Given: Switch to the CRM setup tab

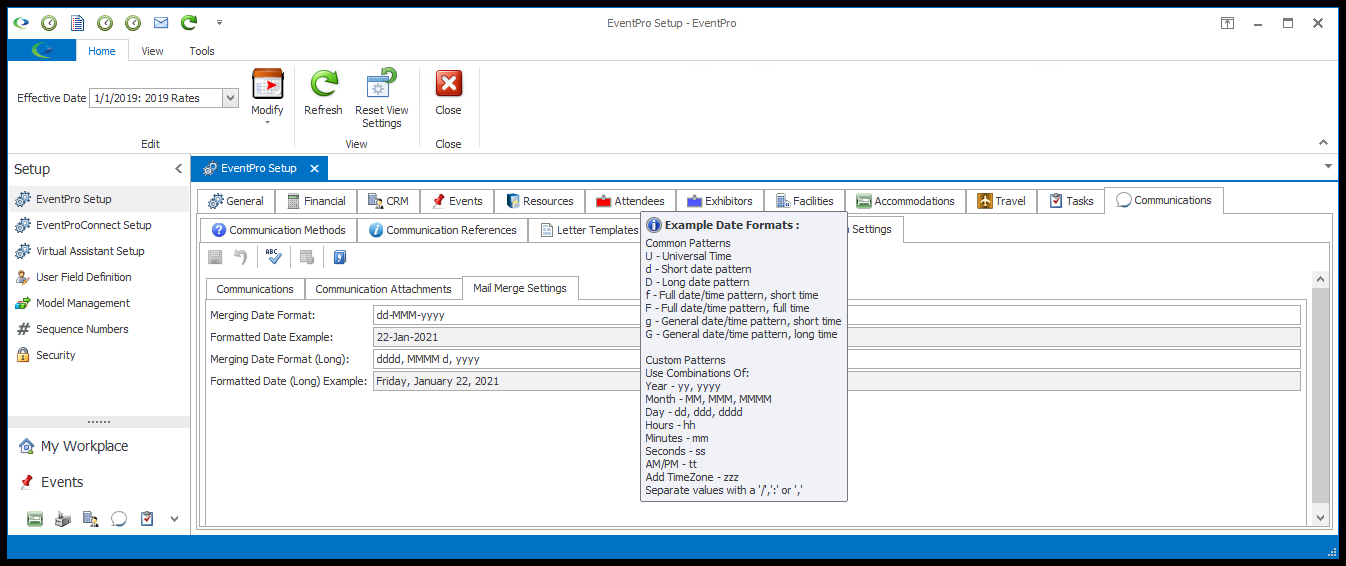Looking at the screenshot, I should [x=389, y=201].
